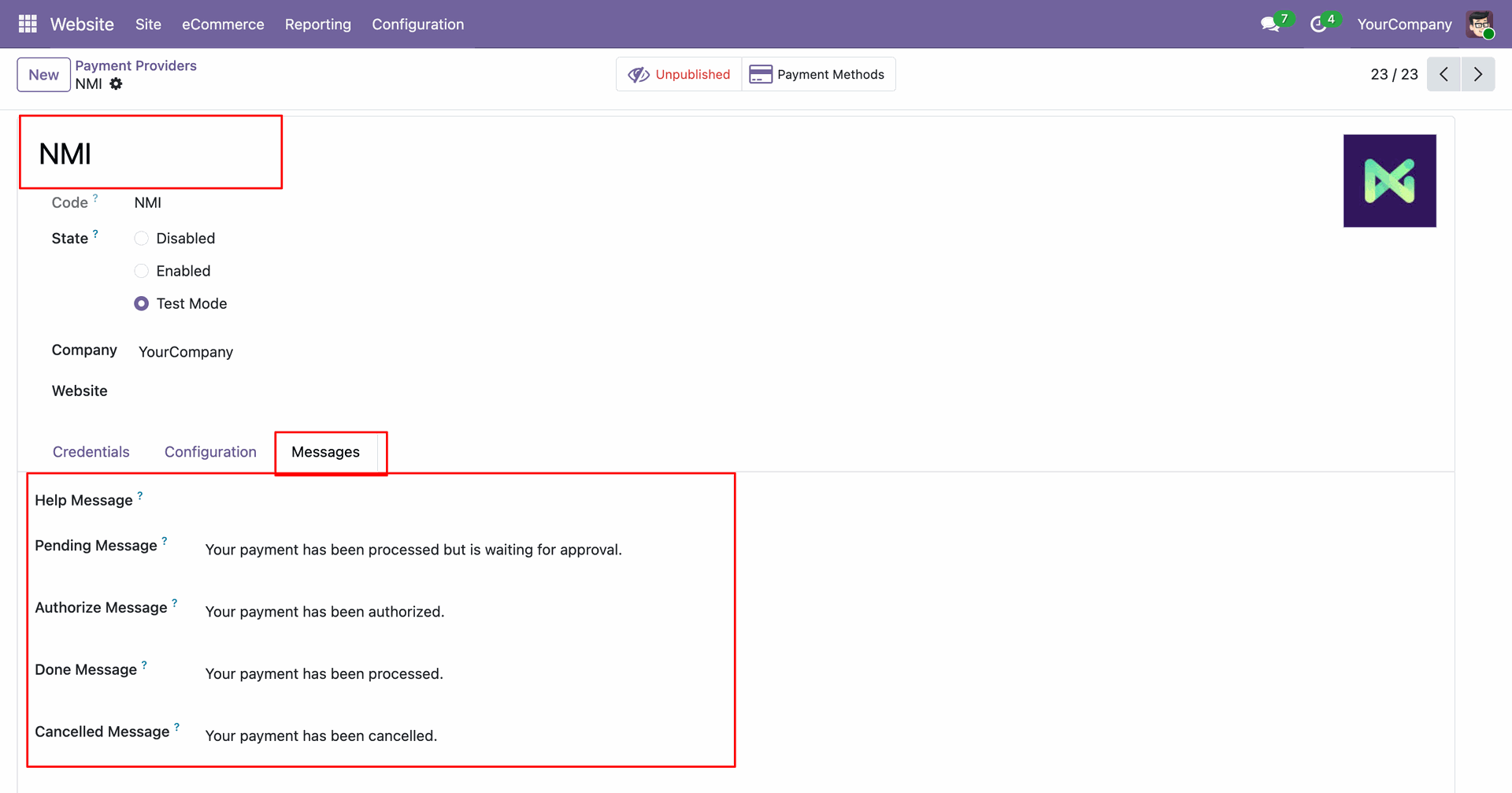Image resolution: width=1512 pixels, height=793 pixels.
Task: Open the eCommerce menu
Action: point(223,24)
